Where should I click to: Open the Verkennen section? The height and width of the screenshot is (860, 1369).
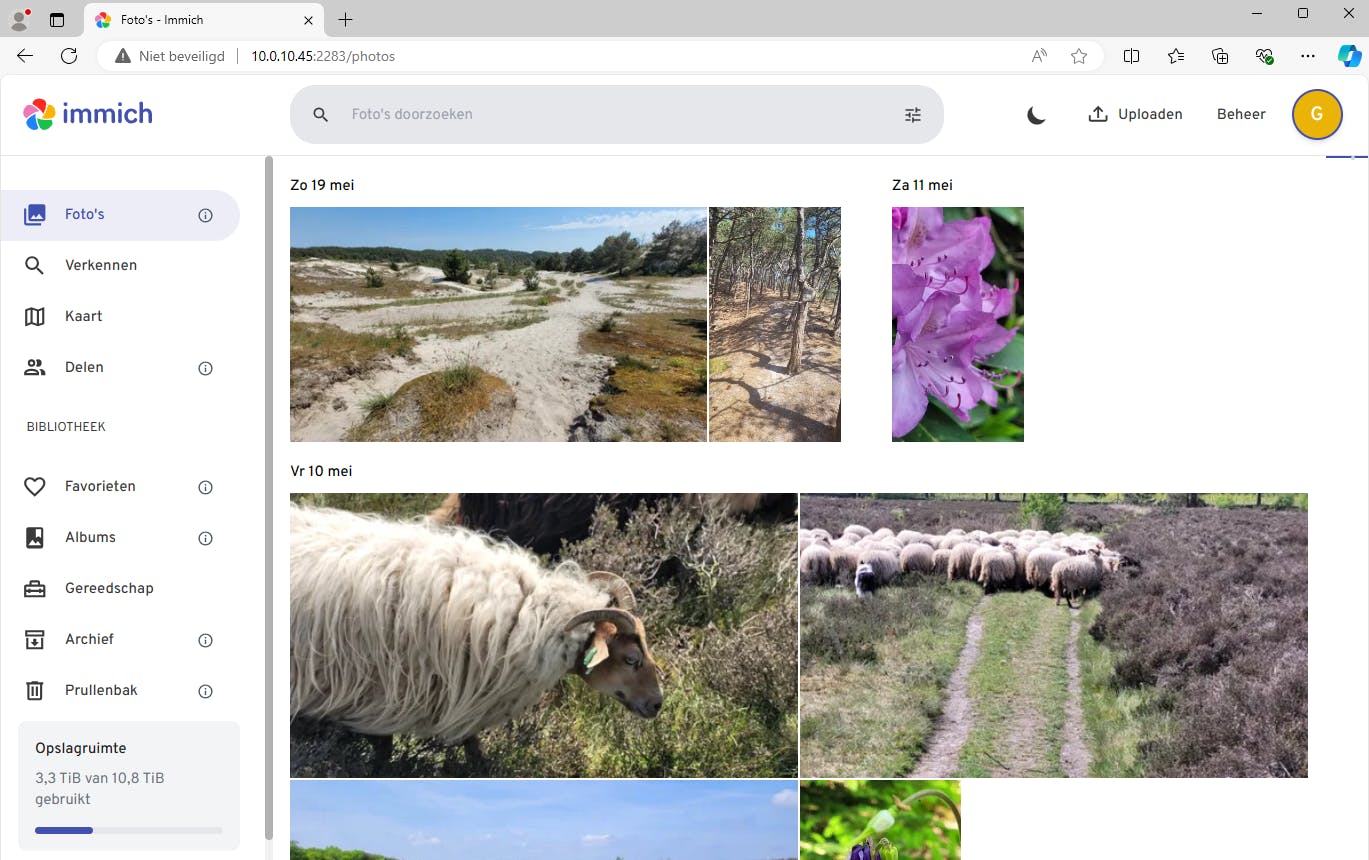coord(100,265)
